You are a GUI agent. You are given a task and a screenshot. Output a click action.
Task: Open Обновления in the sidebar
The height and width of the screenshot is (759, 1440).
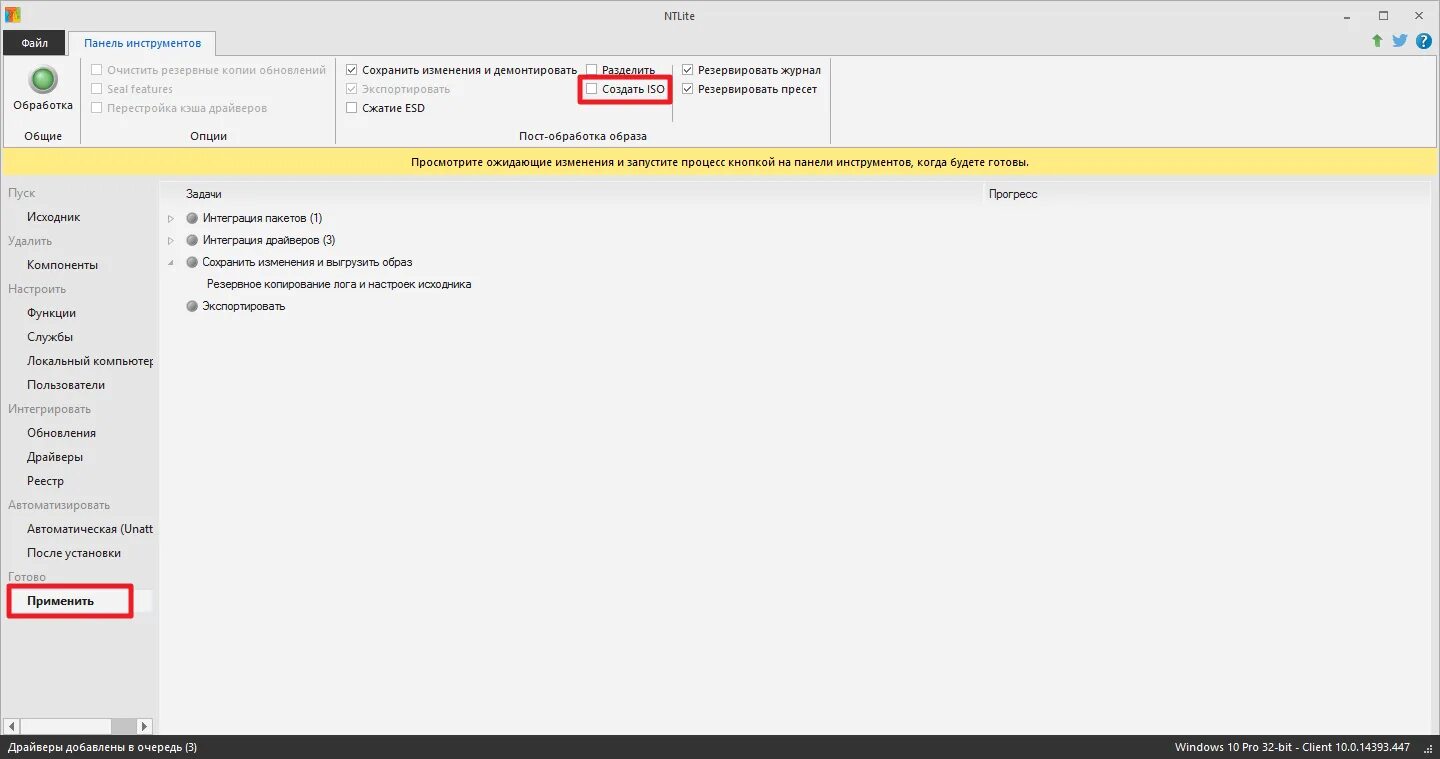tap(62, 433)
